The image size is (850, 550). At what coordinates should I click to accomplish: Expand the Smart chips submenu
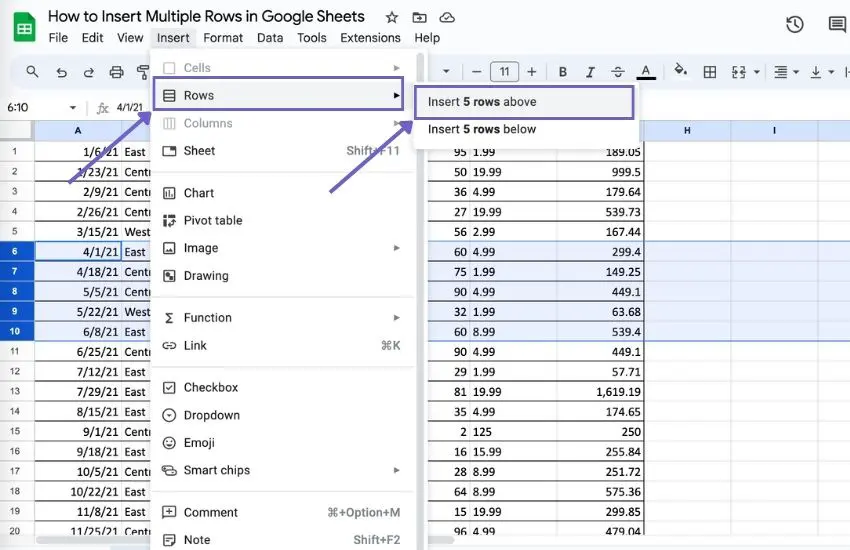tap(282, 470)
